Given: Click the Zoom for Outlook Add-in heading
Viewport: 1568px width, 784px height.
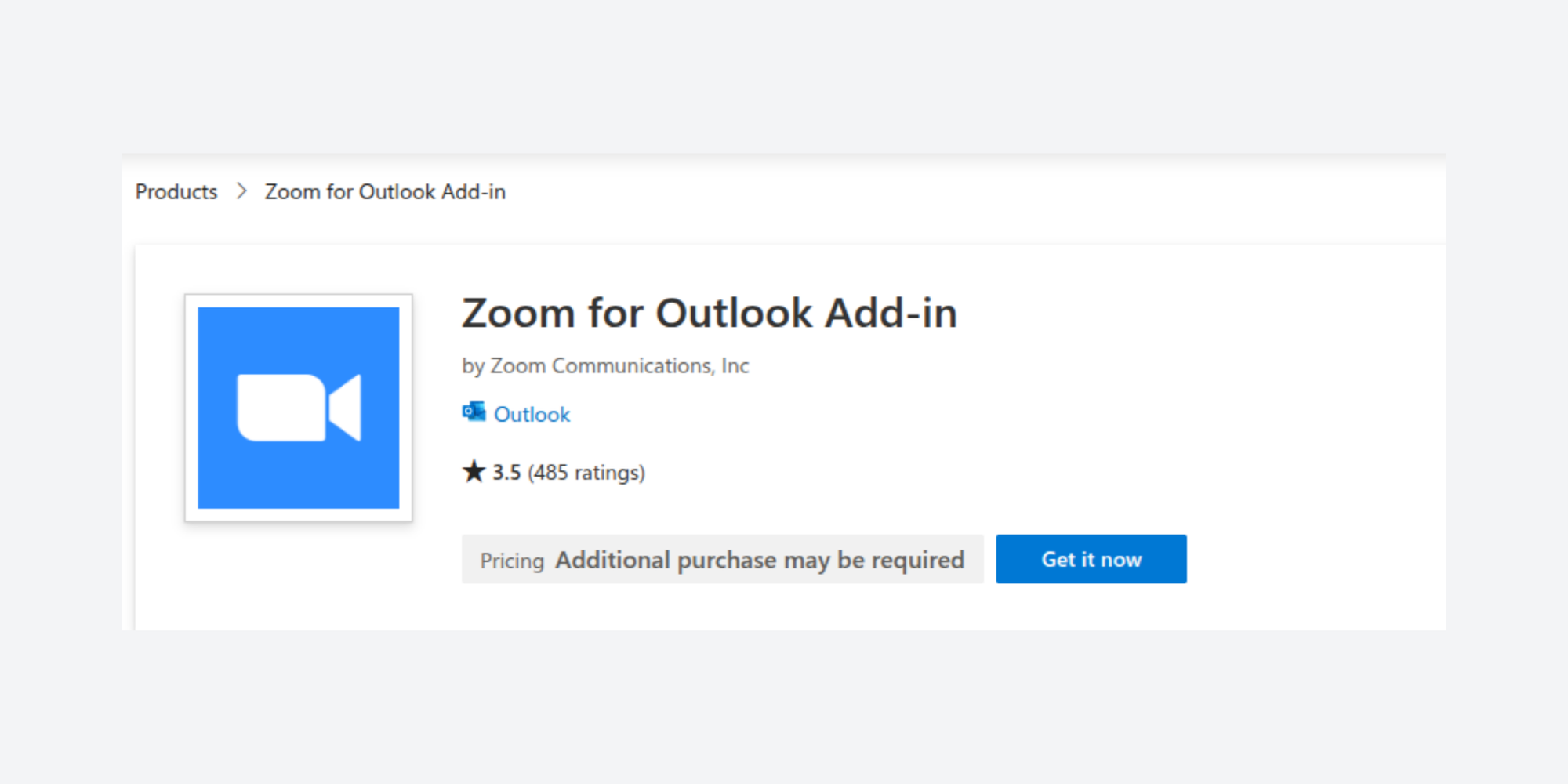Looking at the screenshot, I should (x=710, y=313).
